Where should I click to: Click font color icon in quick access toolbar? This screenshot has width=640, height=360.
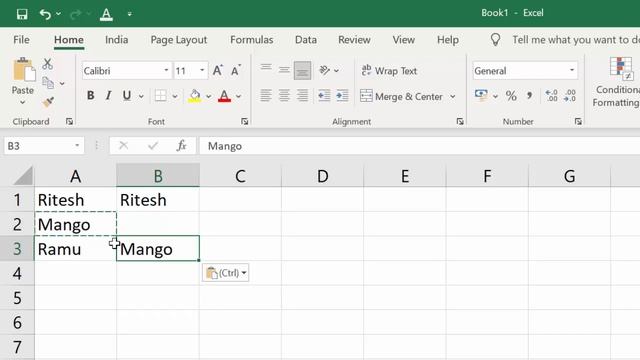(106, 14)
